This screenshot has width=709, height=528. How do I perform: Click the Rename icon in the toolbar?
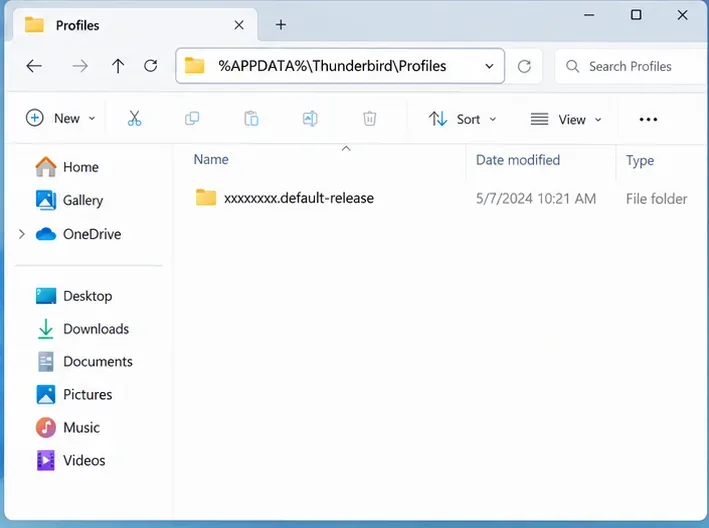coord(310,118)
